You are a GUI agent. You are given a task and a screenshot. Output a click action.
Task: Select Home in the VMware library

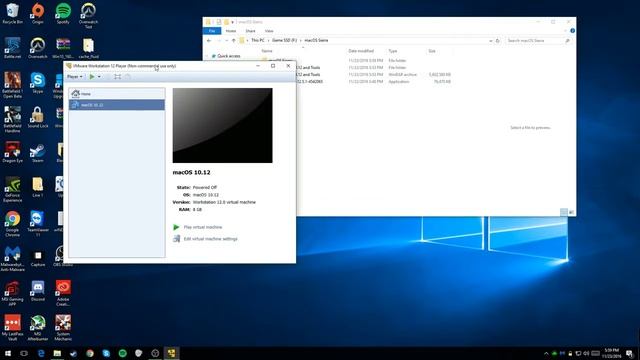point(117,94)
